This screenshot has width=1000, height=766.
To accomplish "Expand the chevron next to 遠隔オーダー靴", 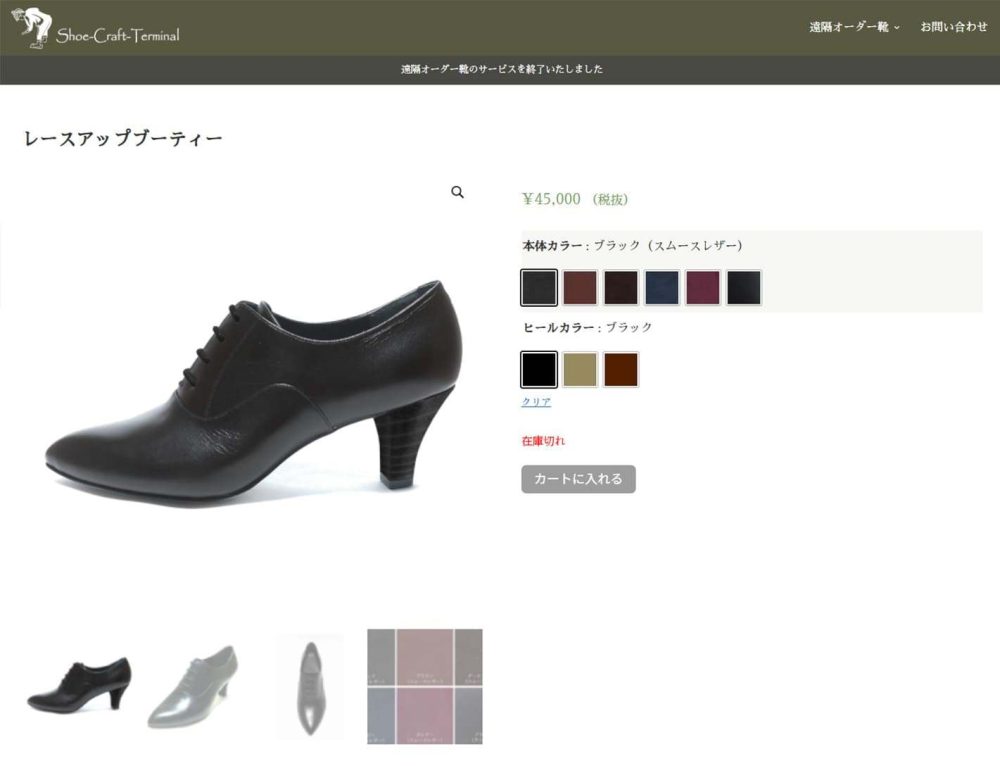I will click(x=895, y=27).
